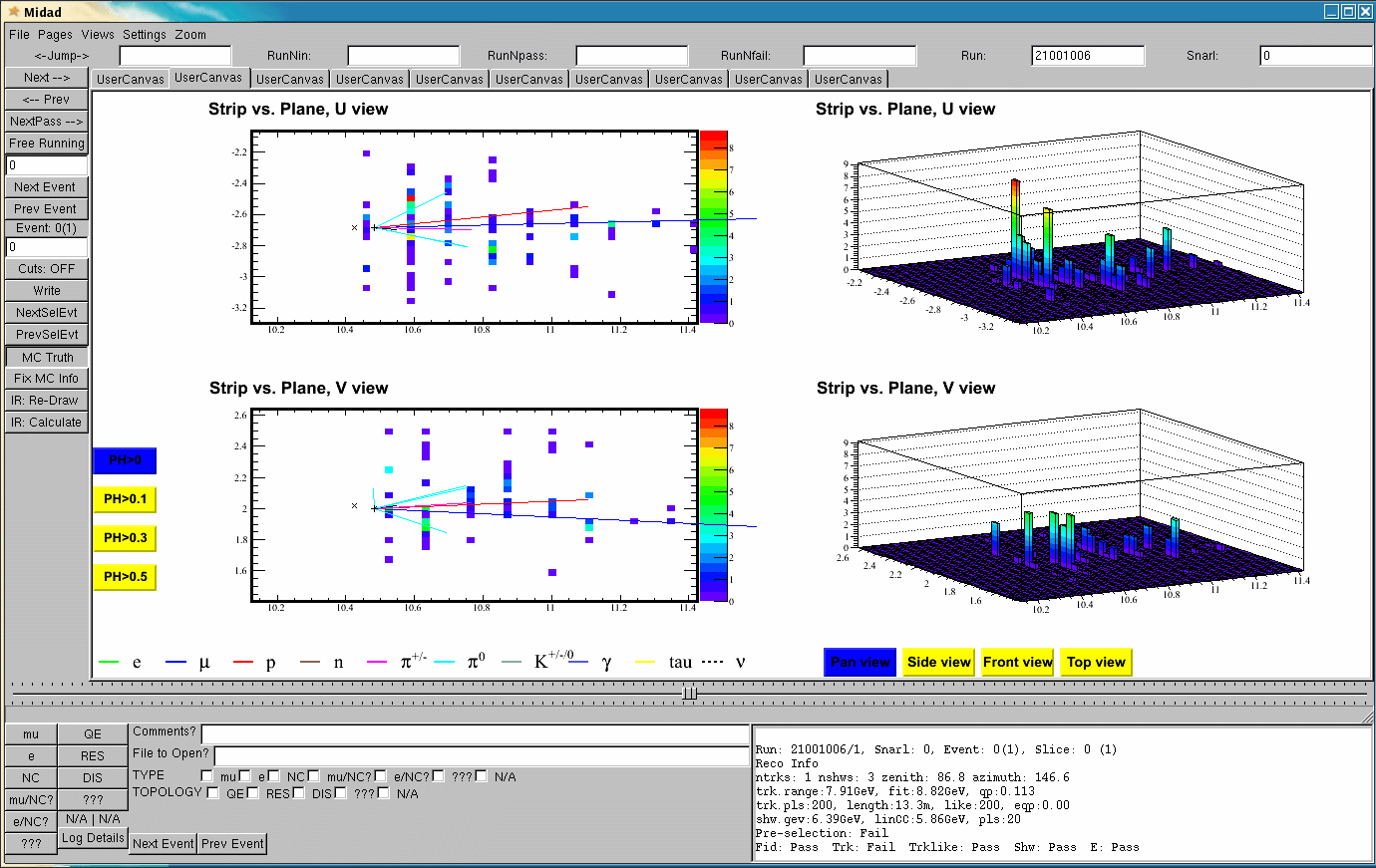Click the RunNfail input field
1376x868 pixels.
[860, 56]
